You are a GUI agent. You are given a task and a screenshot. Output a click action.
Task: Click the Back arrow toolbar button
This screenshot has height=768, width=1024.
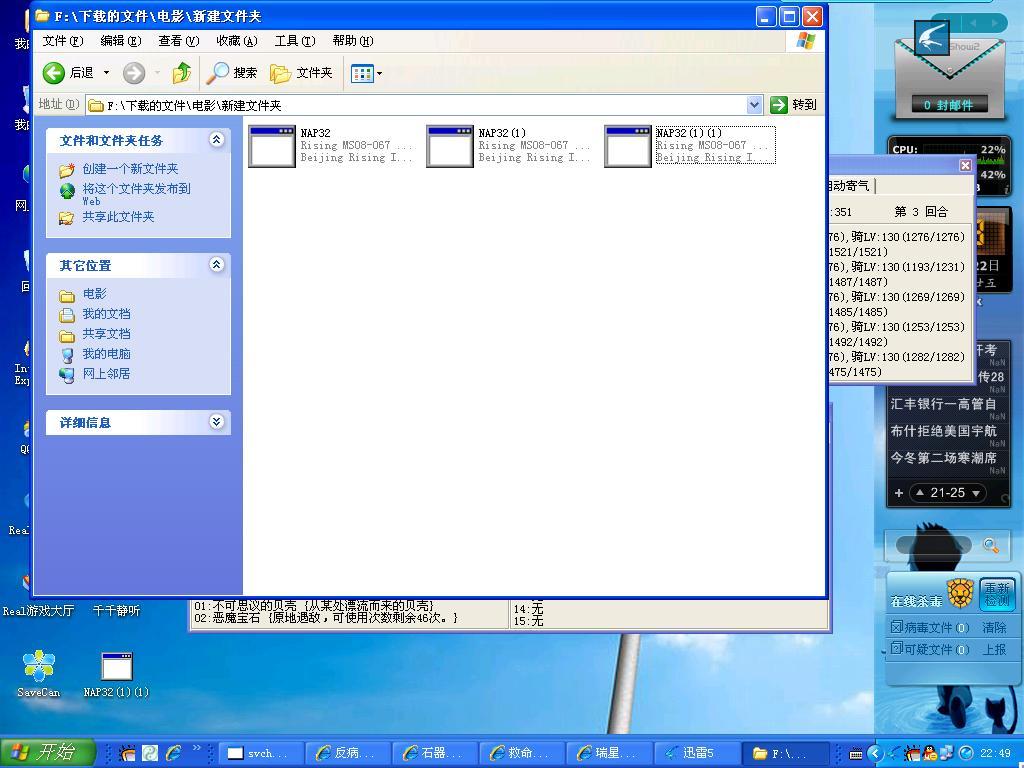pos(54,73)
